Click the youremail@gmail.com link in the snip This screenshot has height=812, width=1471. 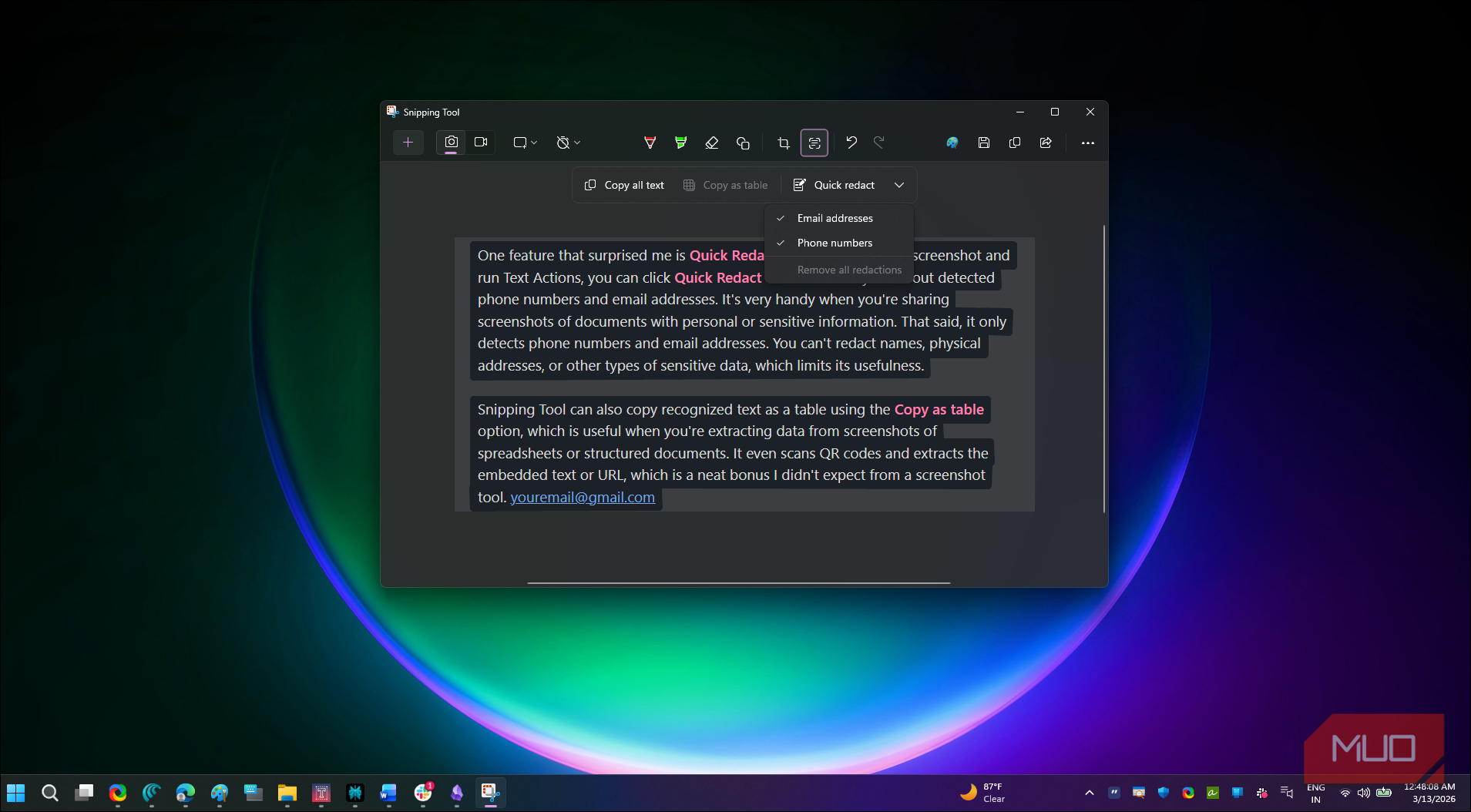point(583,497)
